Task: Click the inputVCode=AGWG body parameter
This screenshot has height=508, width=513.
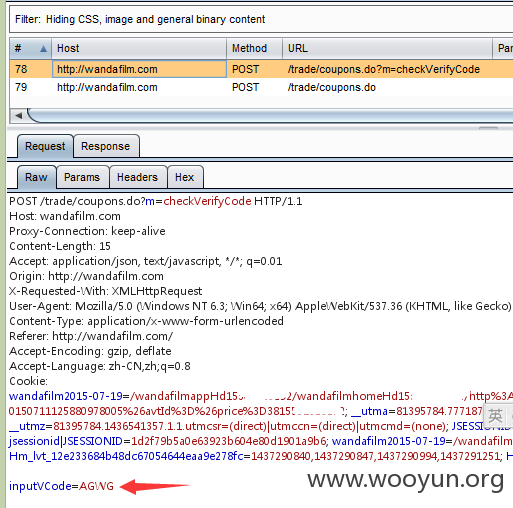Action: 61,486
